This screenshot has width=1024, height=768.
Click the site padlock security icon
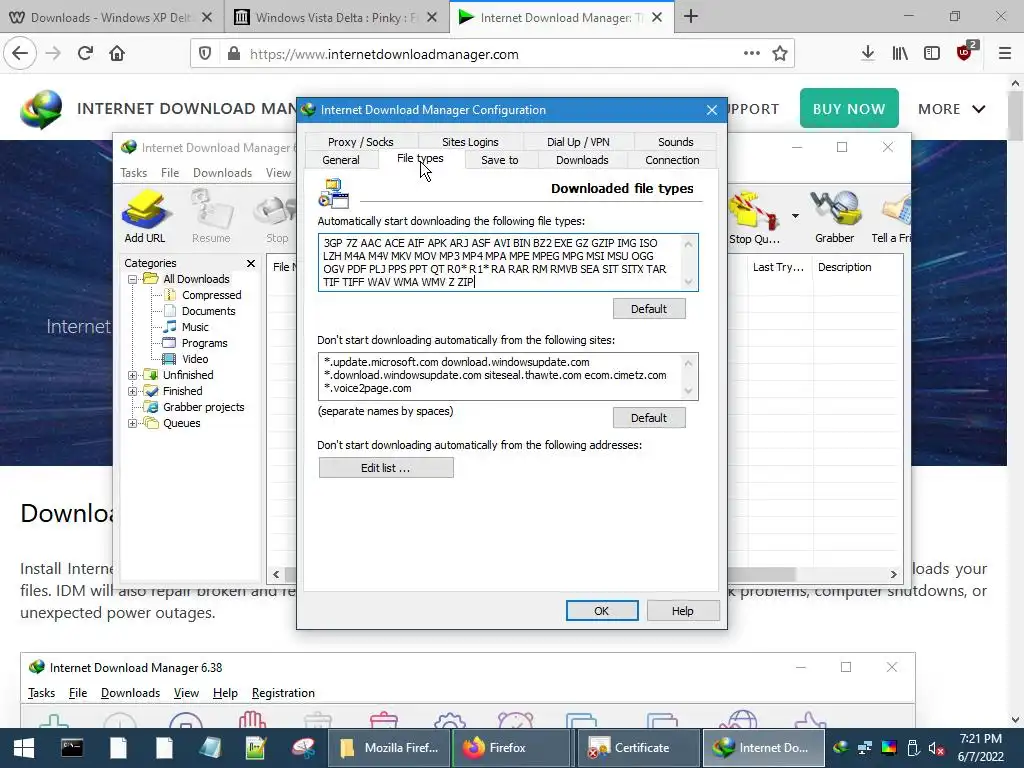click(233, 54)
